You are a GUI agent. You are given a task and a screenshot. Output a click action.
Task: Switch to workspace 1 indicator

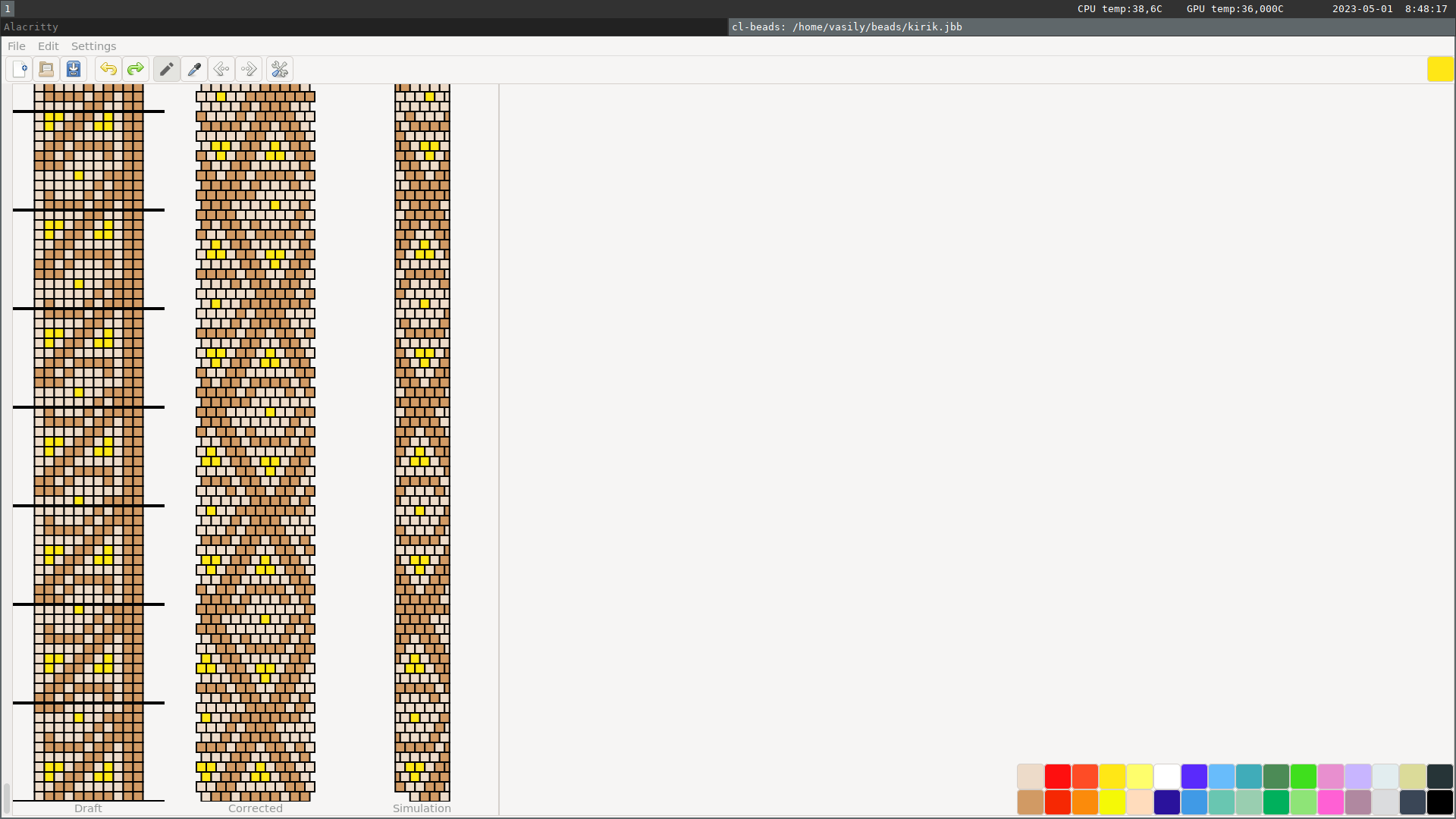coord(7,9)
